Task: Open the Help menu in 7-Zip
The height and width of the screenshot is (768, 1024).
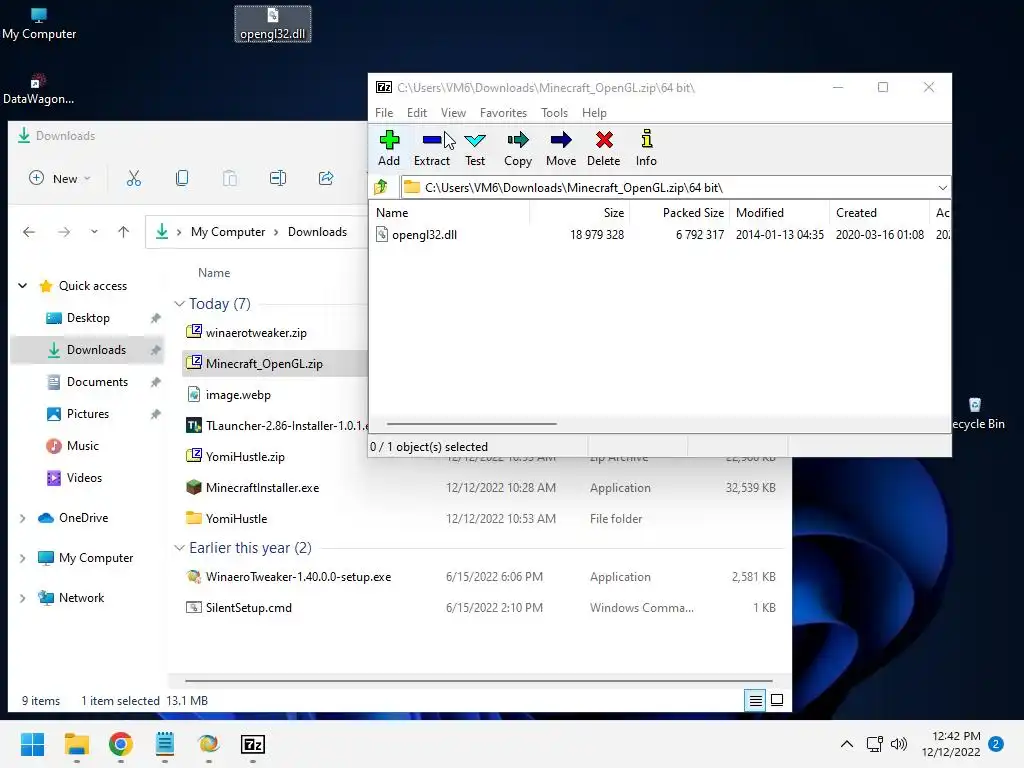Action: click(x=594, y=113)
